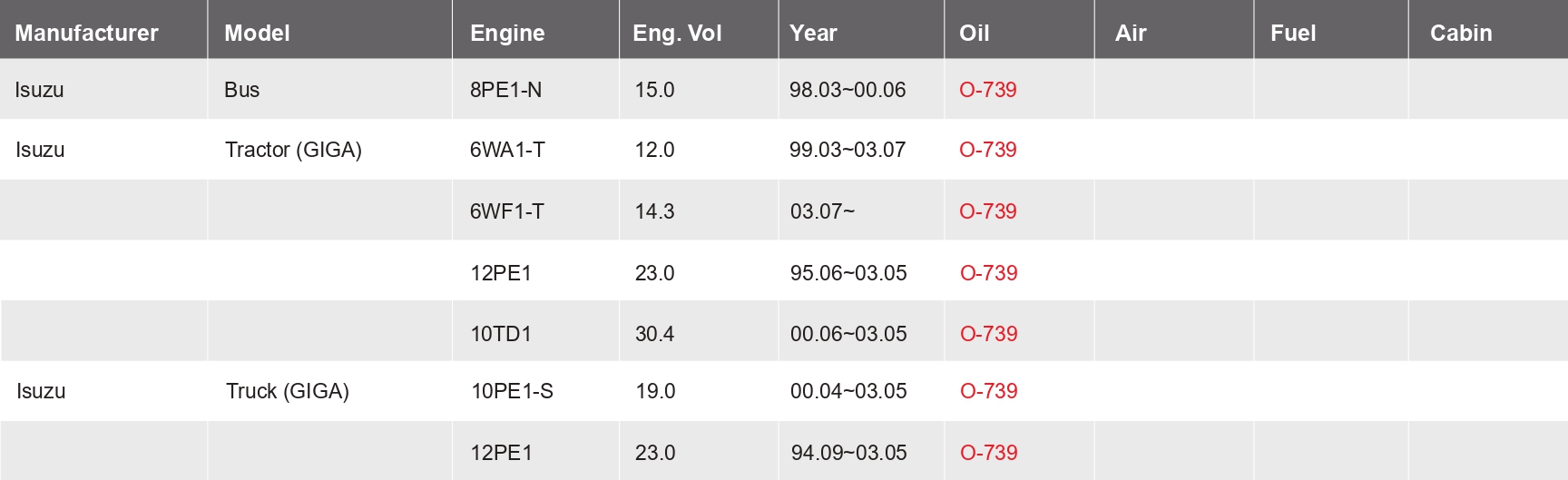The height and width of the screenshot is (480, 1568).
Task: Open O-739 link in 10PE1-S row
Action: point(988,391)
